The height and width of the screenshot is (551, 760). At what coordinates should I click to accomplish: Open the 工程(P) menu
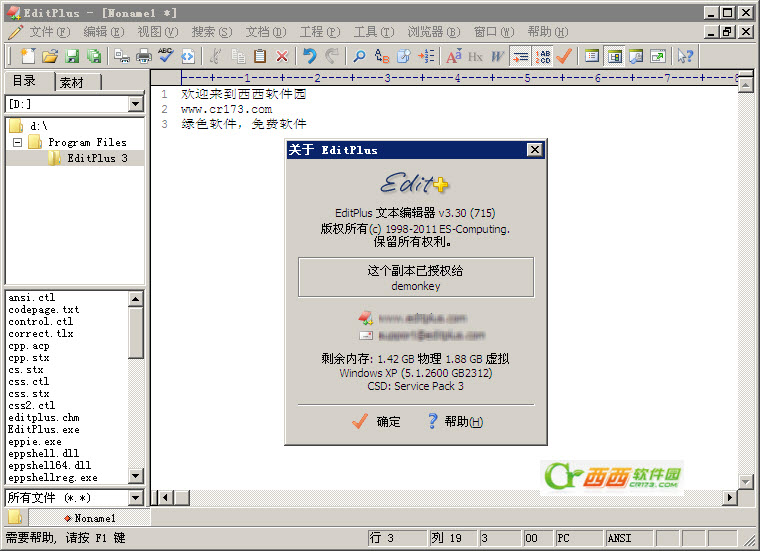tap(320, 32)
